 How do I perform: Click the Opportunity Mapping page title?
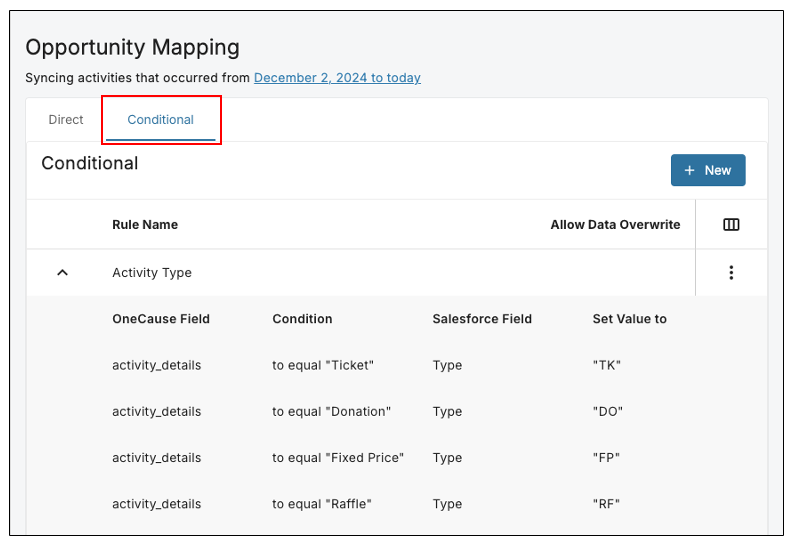coord(133,48)
